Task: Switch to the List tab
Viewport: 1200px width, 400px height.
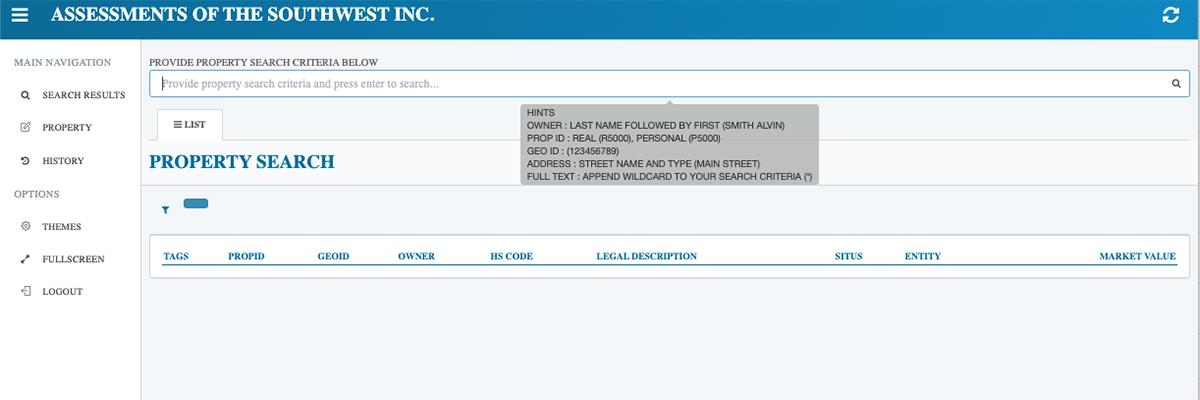Action: point(189,125)
